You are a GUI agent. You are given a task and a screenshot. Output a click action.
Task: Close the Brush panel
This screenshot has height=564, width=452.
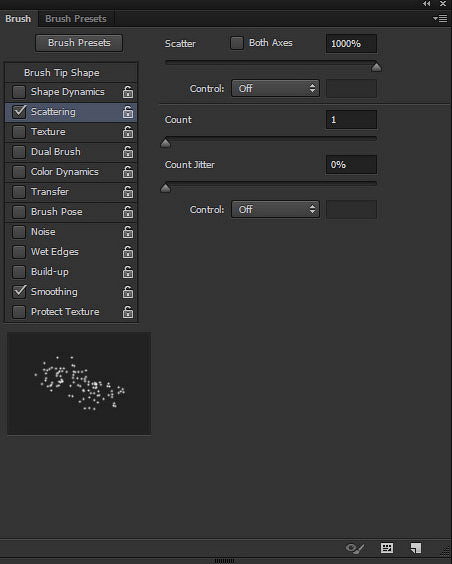tap(443, 4)
